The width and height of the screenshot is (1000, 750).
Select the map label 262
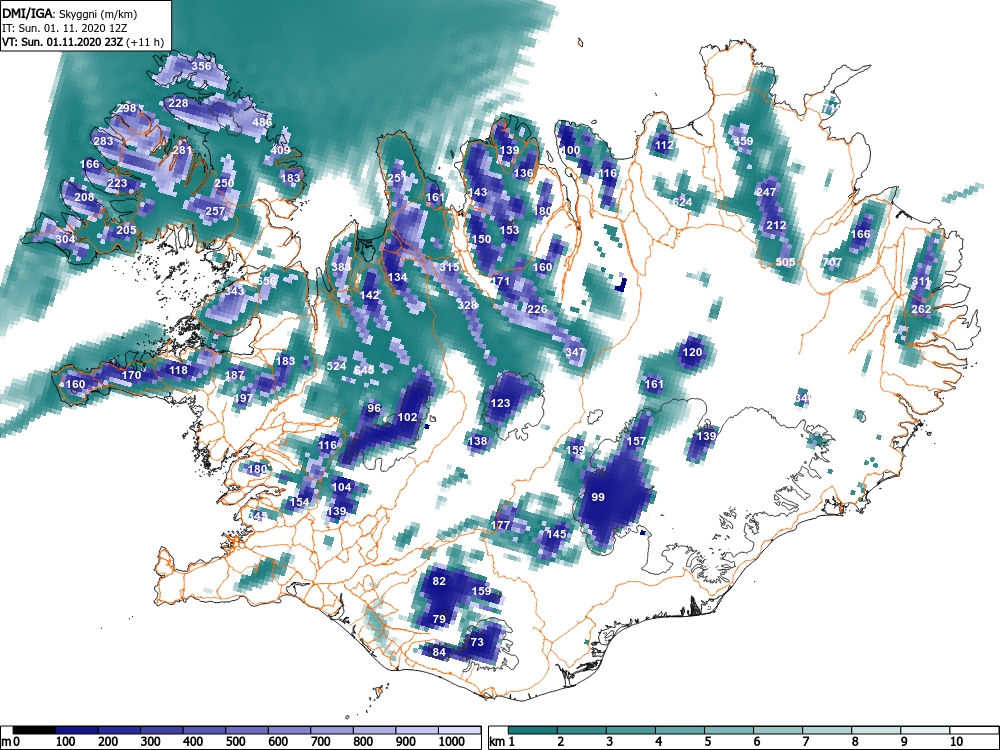[921, 309]
